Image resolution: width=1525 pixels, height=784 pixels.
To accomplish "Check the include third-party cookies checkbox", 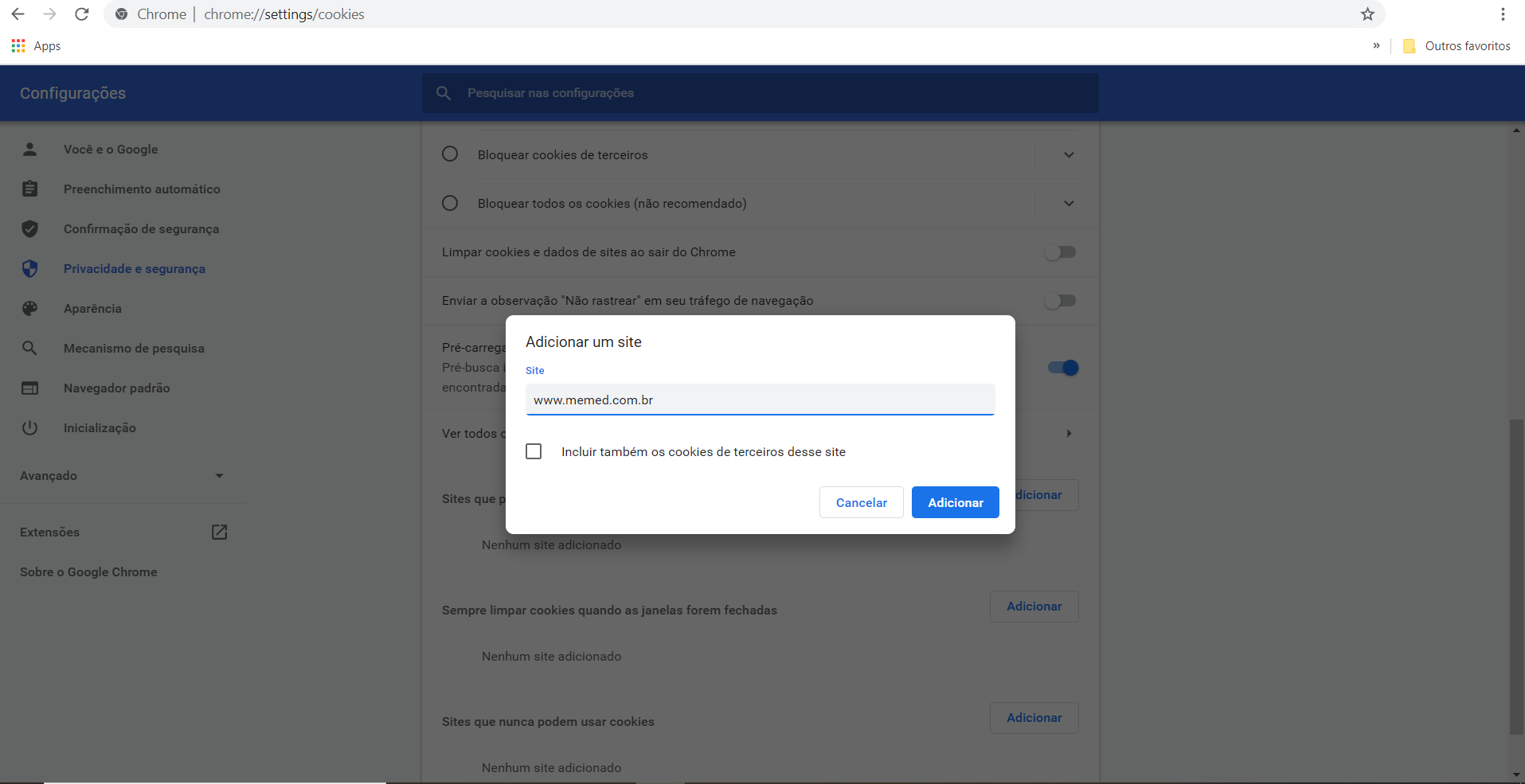I will (534, 451).
